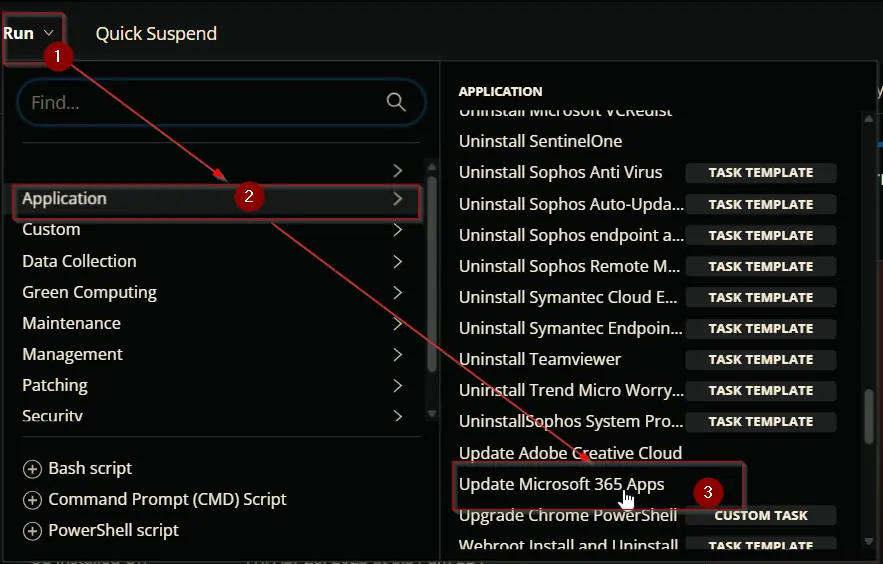Click plus icon beside Bash script
The image size is (883, 564).
point(32,469)
